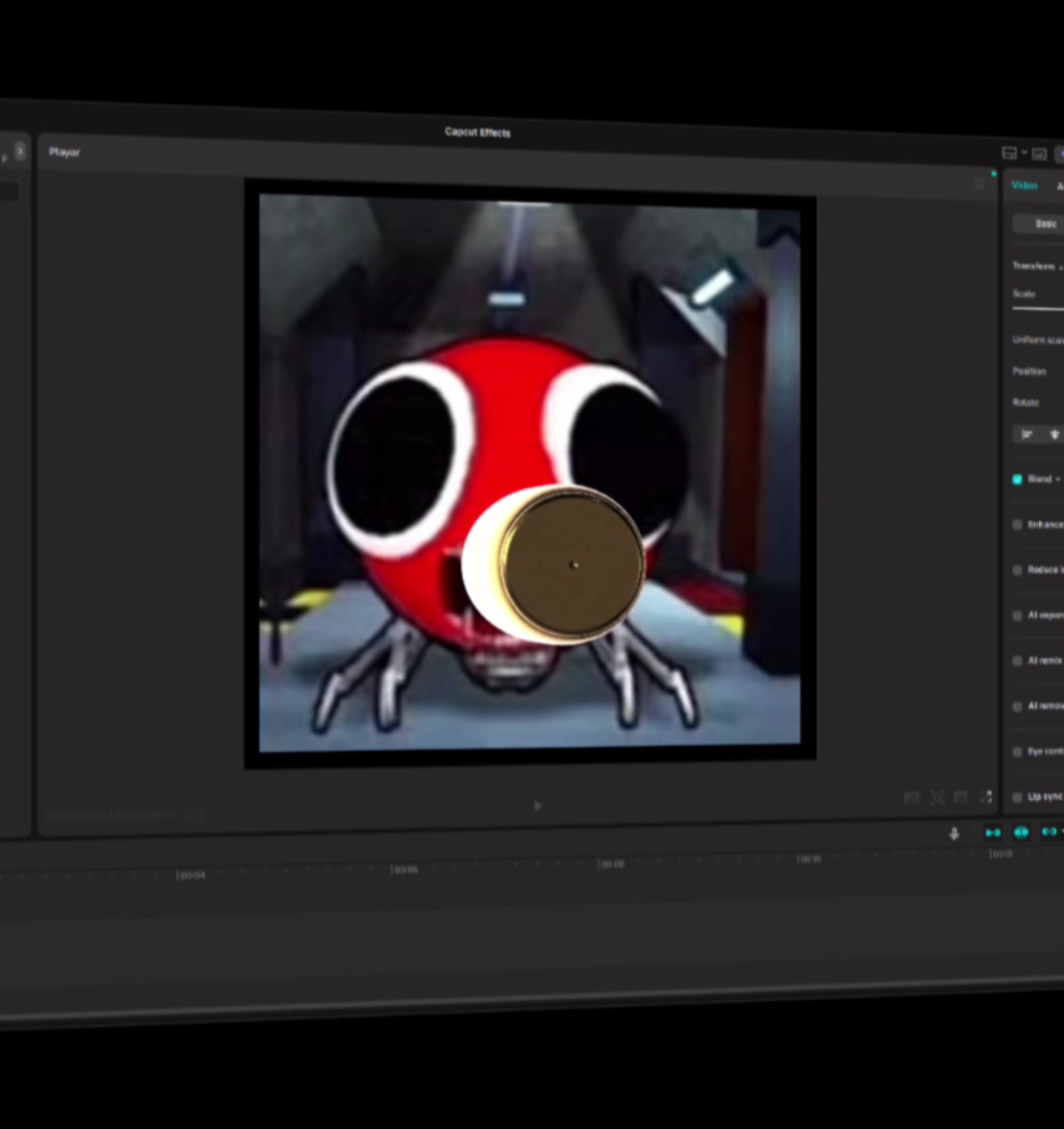This screenshot has width=1064, height=1129.
Task: Expand the Blend section arrow
Action: click(1058, 479)
